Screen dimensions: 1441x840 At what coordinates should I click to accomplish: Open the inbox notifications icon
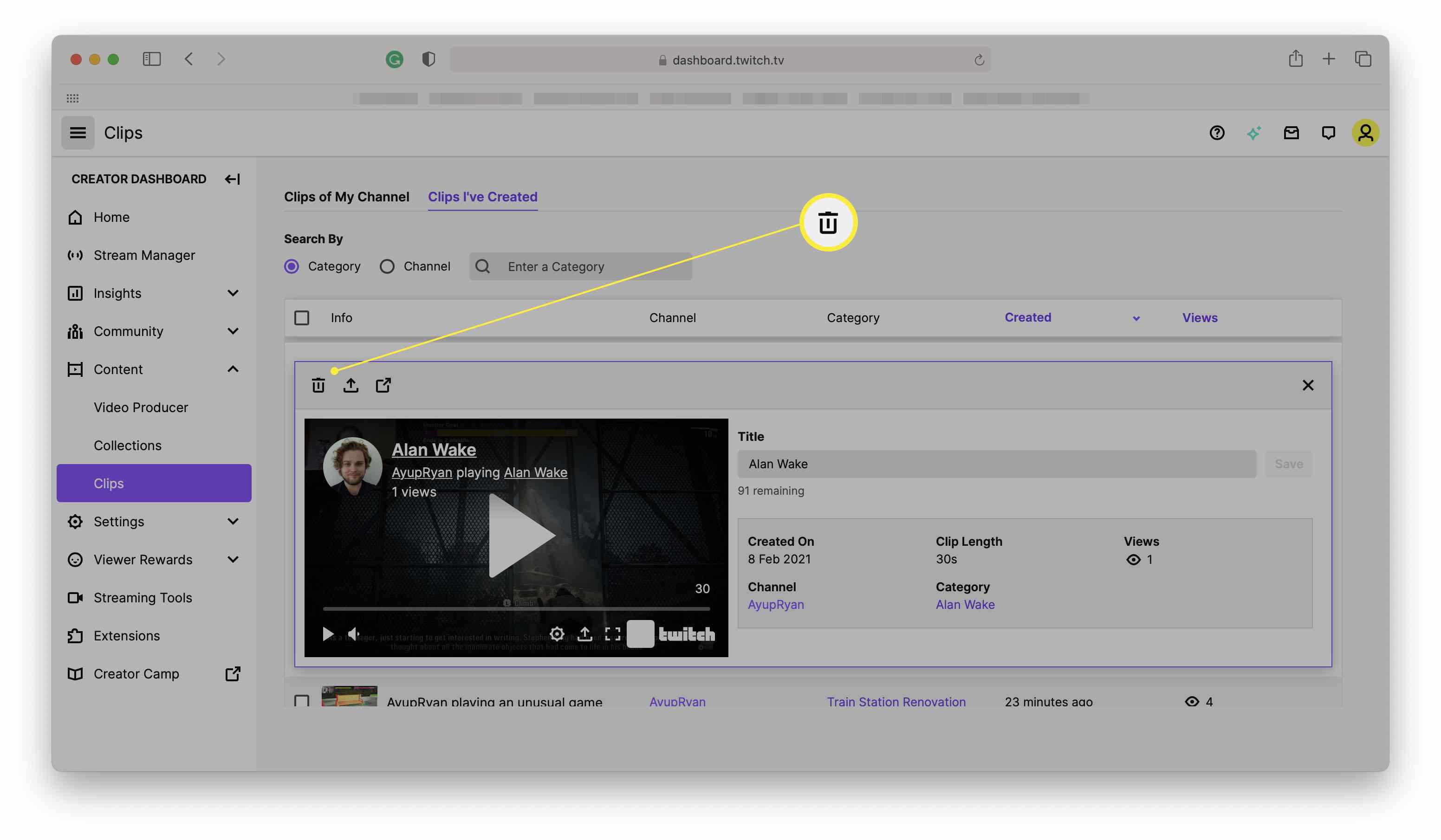pyautogui.click(x=1291, y=133)
